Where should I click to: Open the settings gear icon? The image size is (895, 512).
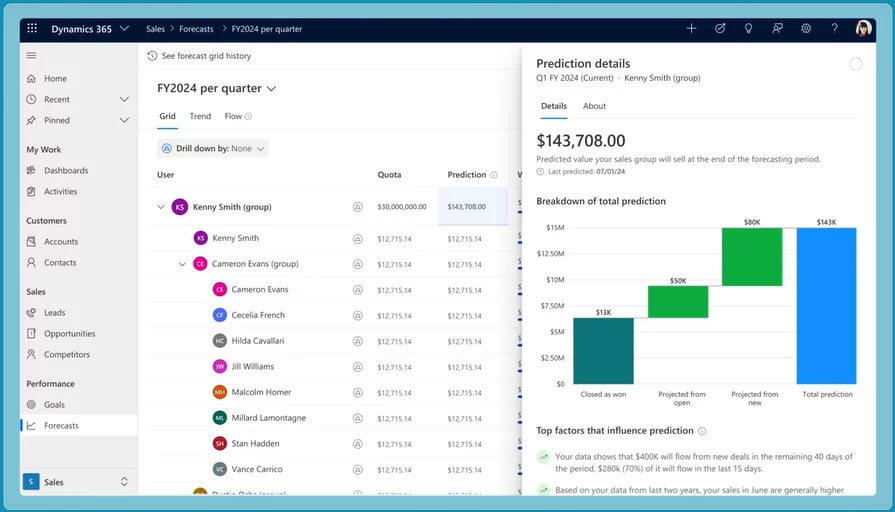pyautogui.click(x=806, y=29)
